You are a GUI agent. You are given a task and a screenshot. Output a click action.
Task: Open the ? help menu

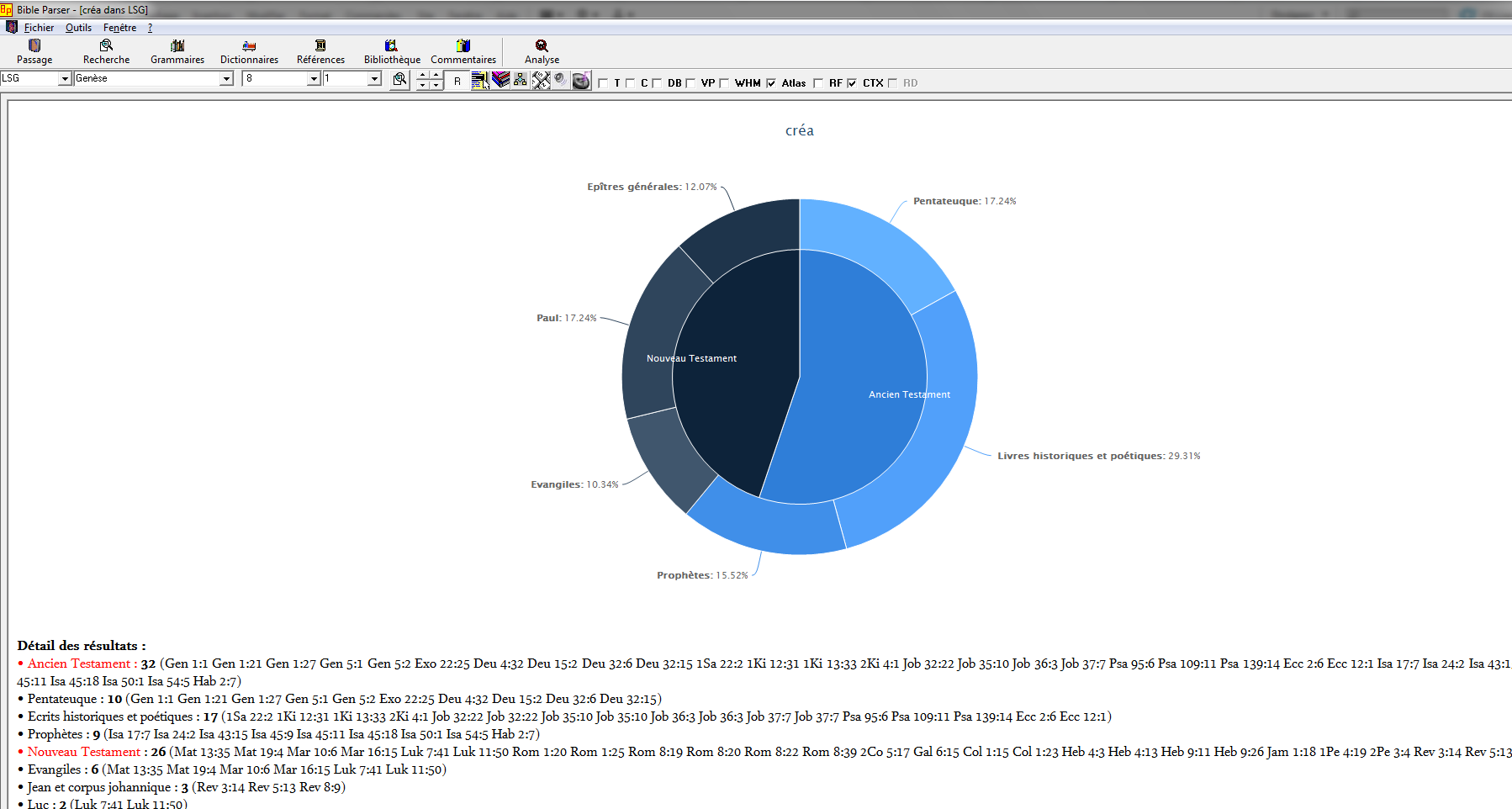tap(150, 28)
